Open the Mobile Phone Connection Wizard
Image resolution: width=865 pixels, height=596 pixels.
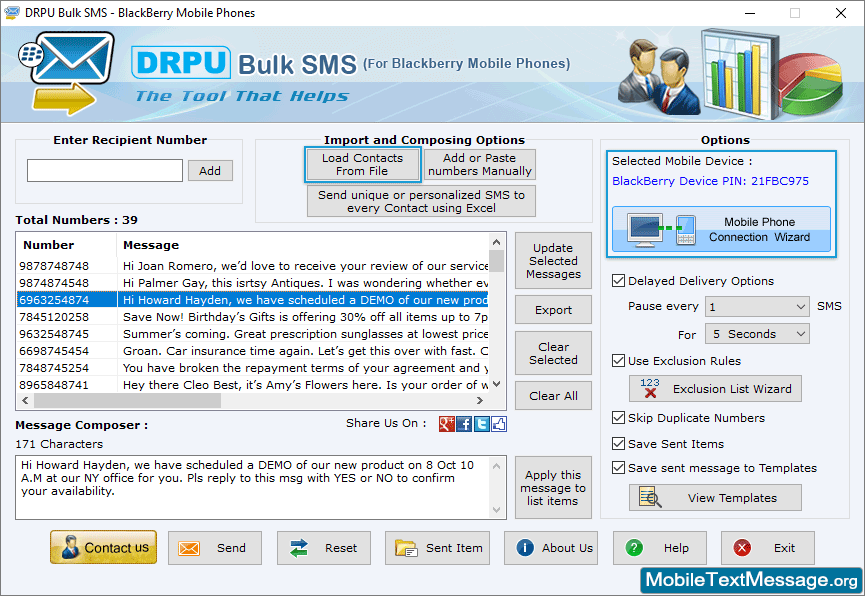click(721, 229)
